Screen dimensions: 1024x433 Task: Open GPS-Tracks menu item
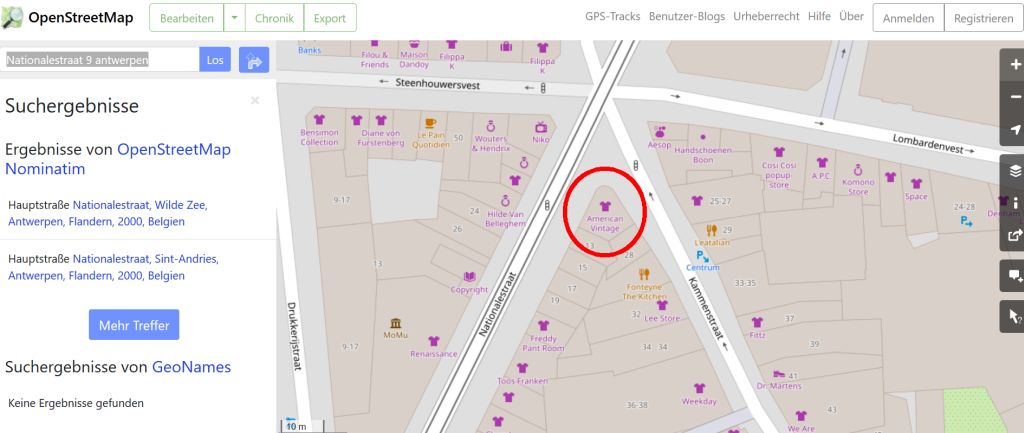(613, 16)
